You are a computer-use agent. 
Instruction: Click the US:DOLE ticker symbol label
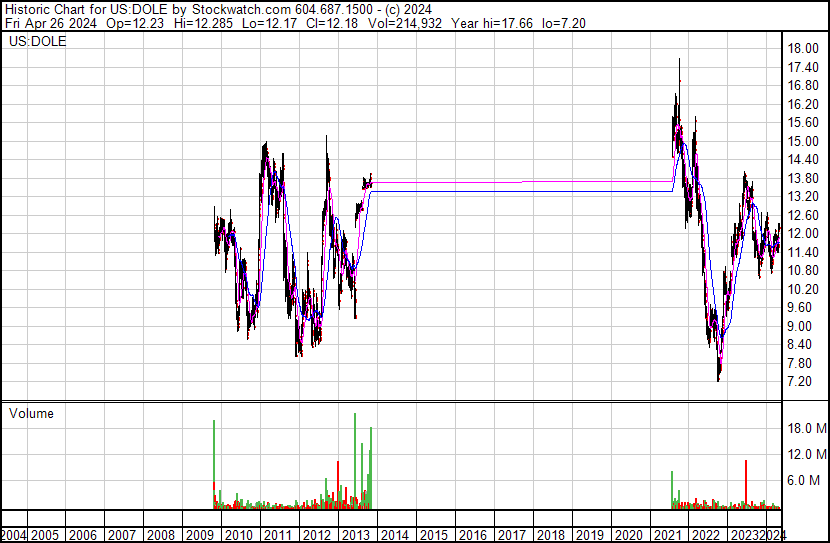coord(38,42)
